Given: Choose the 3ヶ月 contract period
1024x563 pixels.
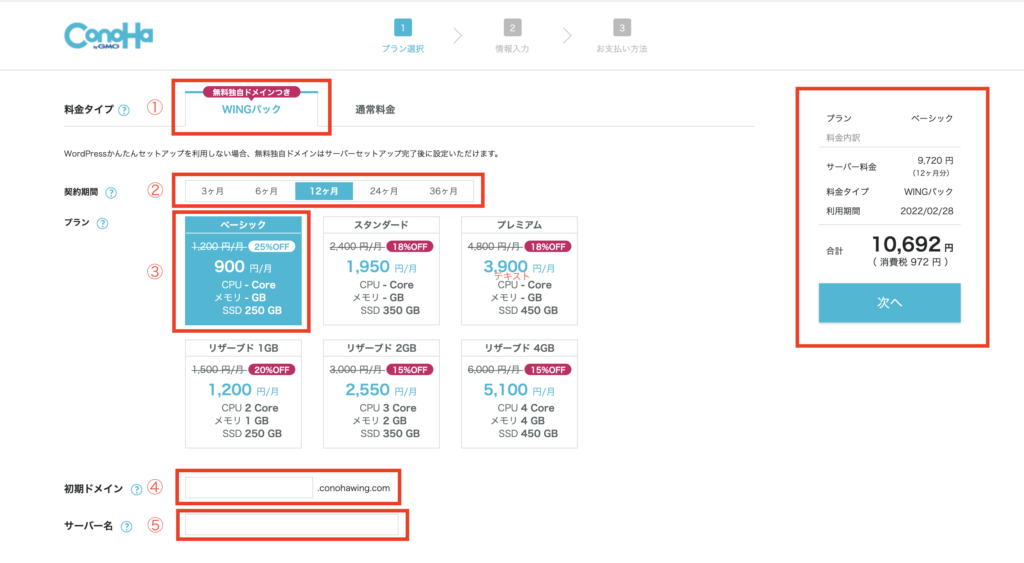Looking at the screenshot, I should point(212,191).
